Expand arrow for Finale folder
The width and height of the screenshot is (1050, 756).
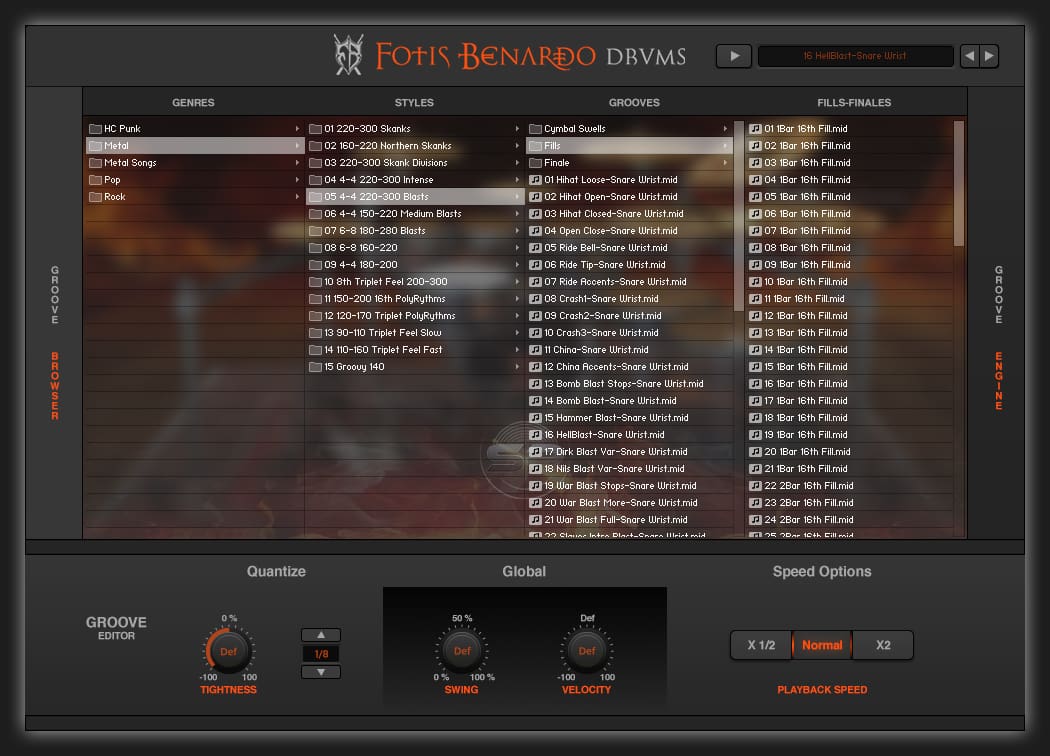pyautogui.click(x=725, y=163)
